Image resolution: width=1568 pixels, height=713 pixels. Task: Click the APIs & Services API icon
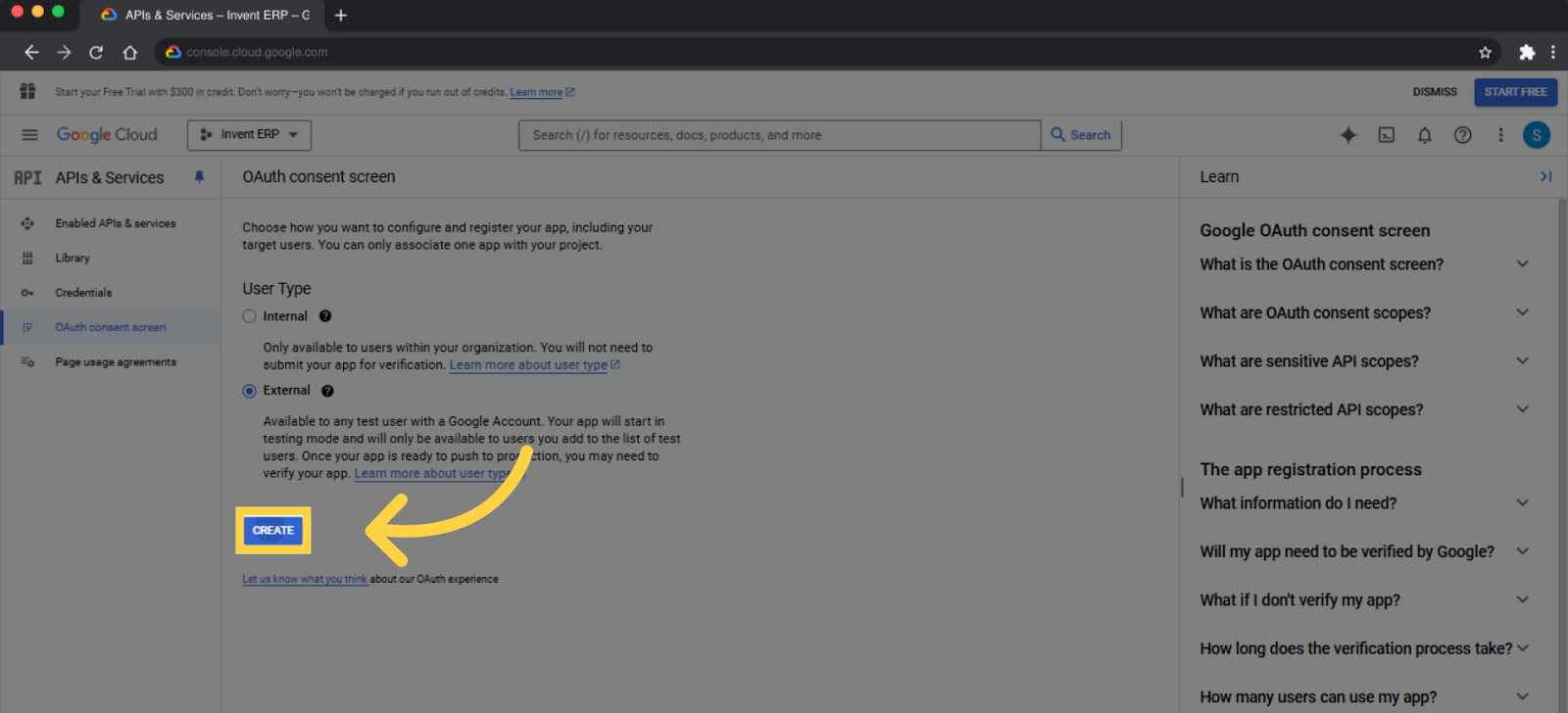pos(27,177)
